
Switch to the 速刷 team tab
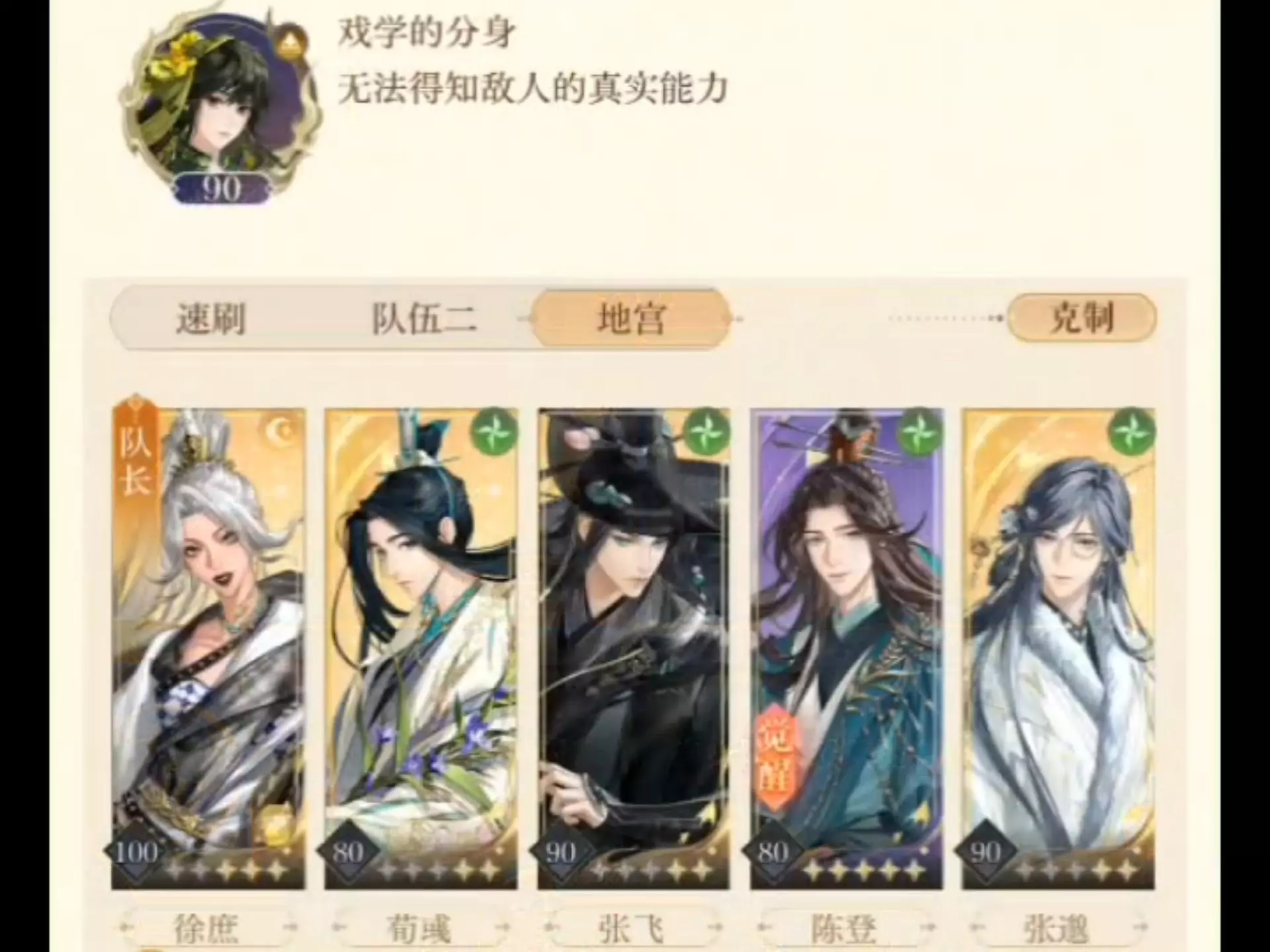point(210,319)
